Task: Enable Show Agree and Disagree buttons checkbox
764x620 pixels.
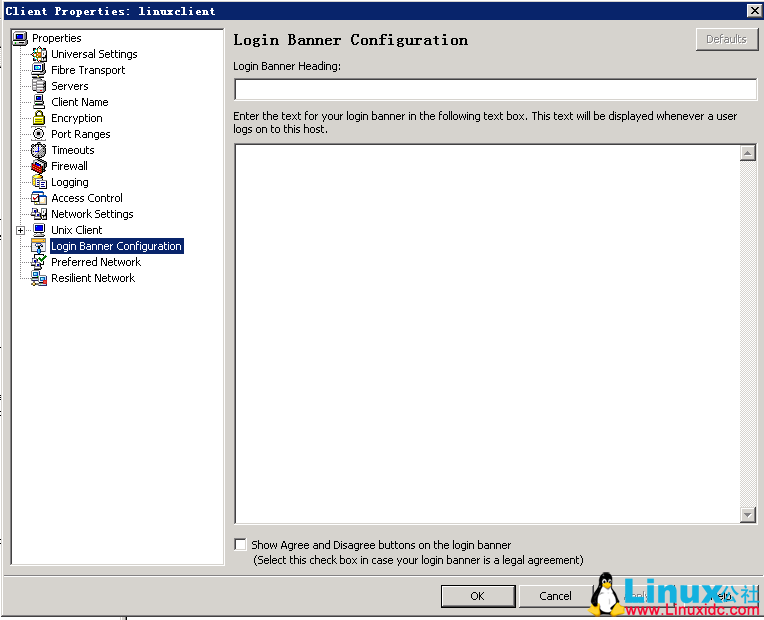Action: tap(240, 544)
